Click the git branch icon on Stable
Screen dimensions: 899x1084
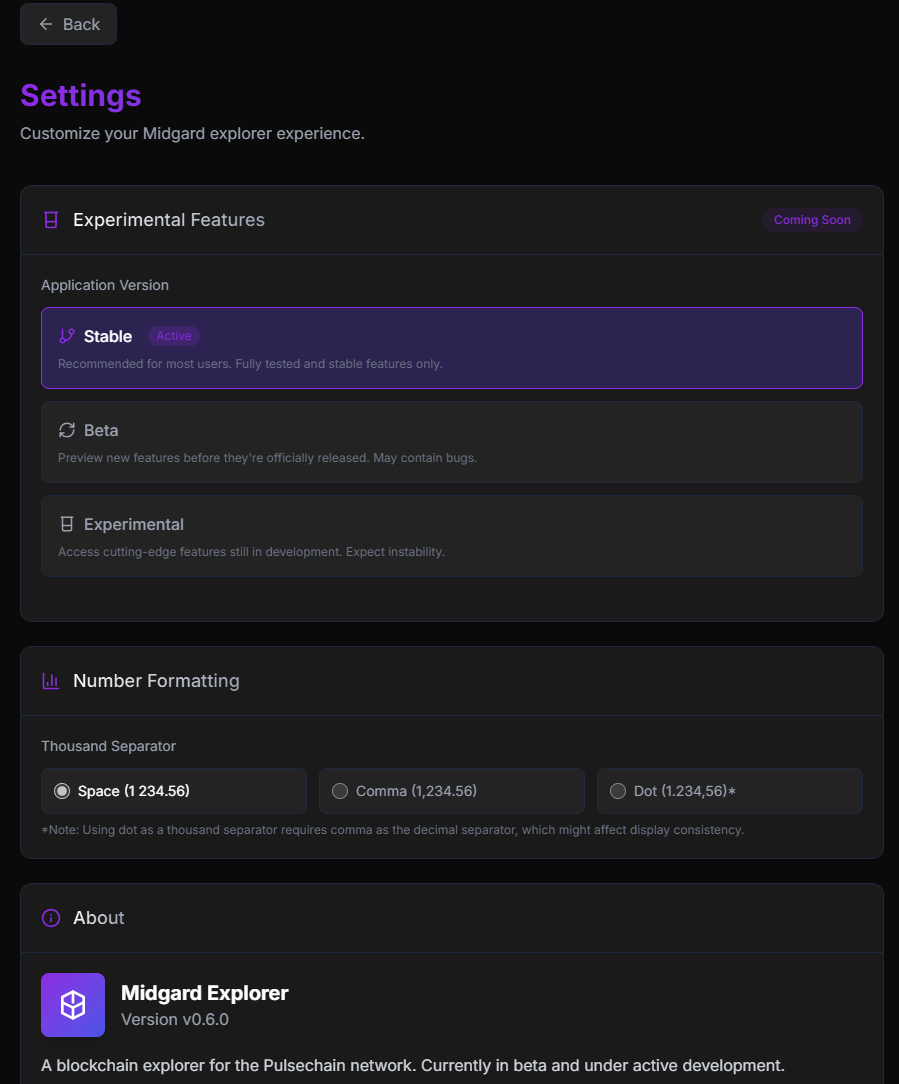tap(67, 336)
